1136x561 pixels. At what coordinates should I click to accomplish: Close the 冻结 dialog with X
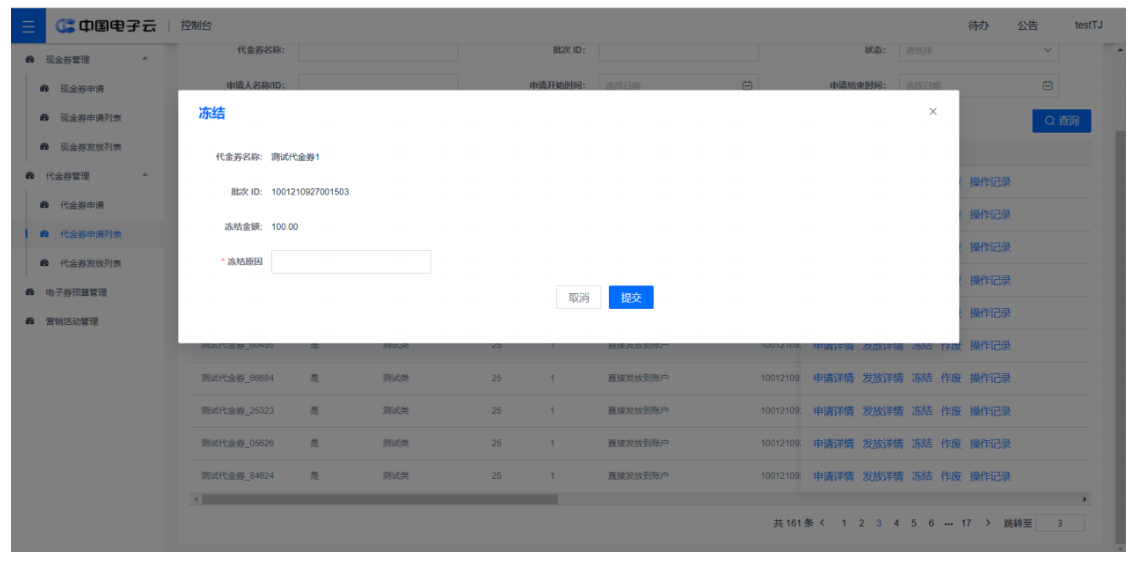coord(932,112)
